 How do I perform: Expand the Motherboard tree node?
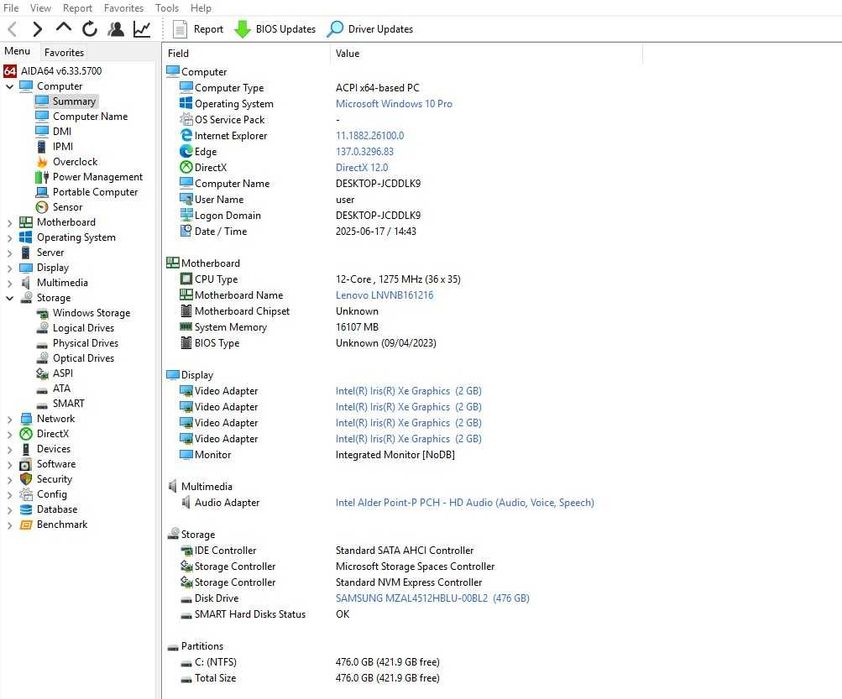point(10,222)
